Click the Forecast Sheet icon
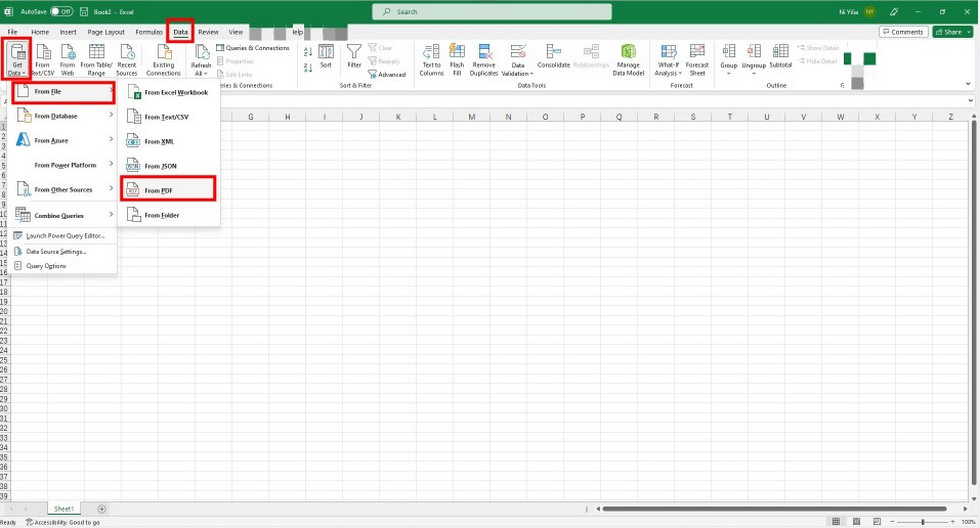Screen dimensions: 980x528 697,59
